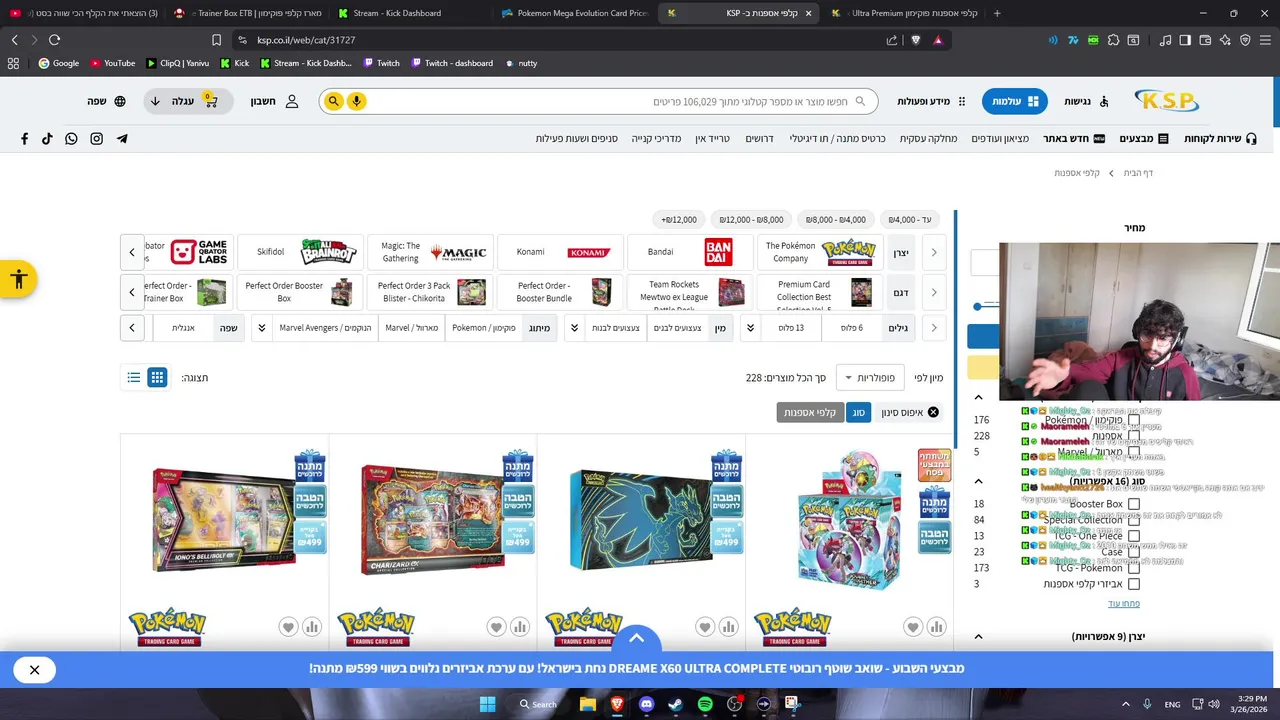
Task: Open Discord from the Windows taskbar
Action: pos(646,704)
